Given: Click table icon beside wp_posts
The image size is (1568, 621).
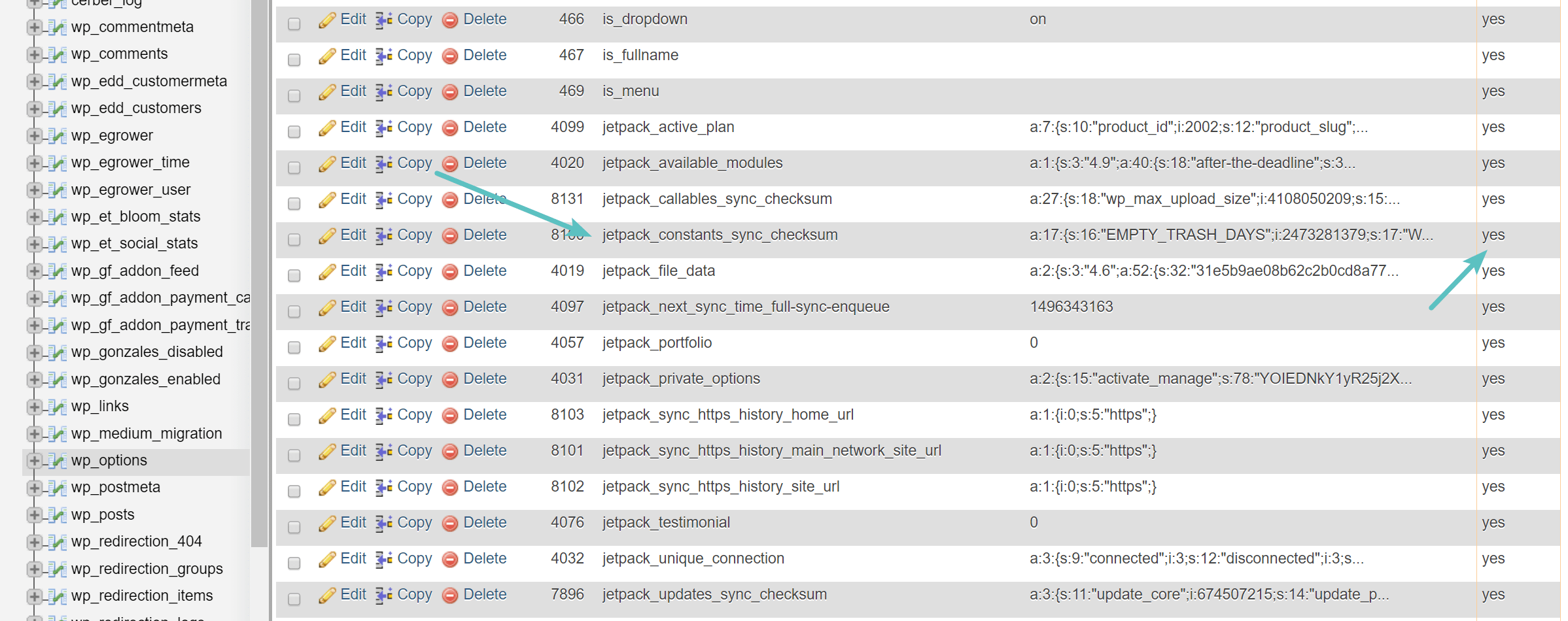Looking at the screenshot, I should [58, 515].
